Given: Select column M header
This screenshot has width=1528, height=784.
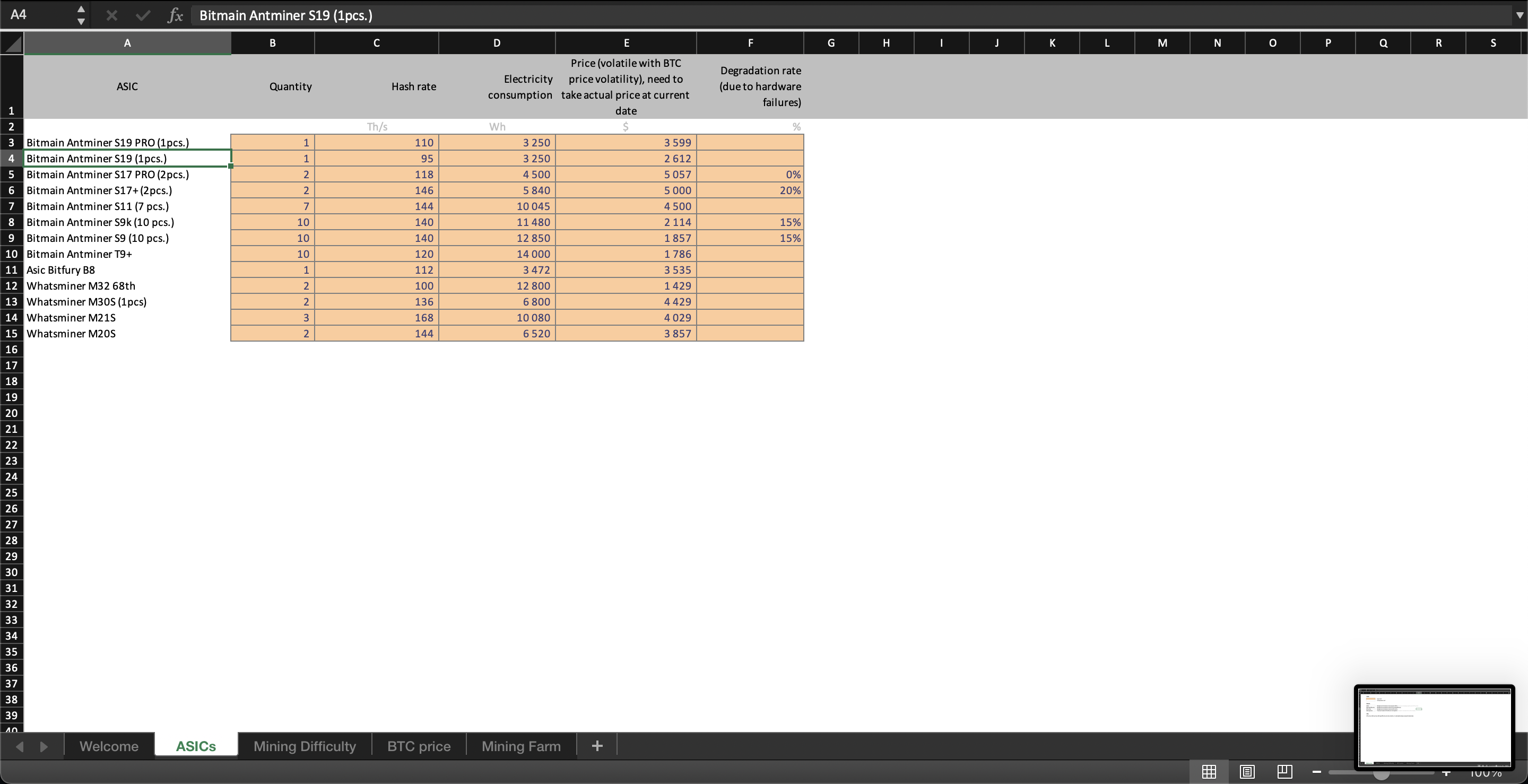Looking at the screenshot, I should click(x=1162, y=42).
